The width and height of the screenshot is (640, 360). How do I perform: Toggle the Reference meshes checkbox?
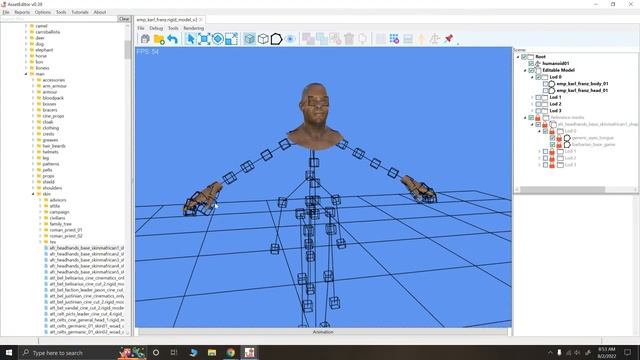pos(531,118)
